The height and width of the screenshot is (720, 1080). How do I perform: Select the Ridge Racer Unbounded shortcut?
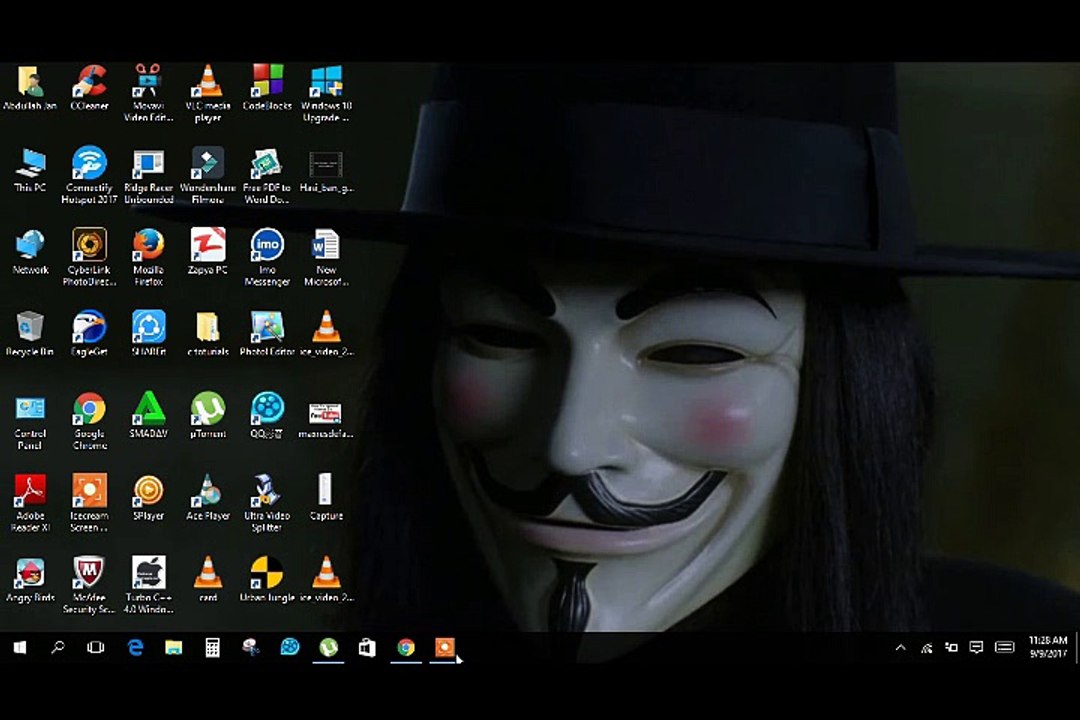click(x=148, y=175)
